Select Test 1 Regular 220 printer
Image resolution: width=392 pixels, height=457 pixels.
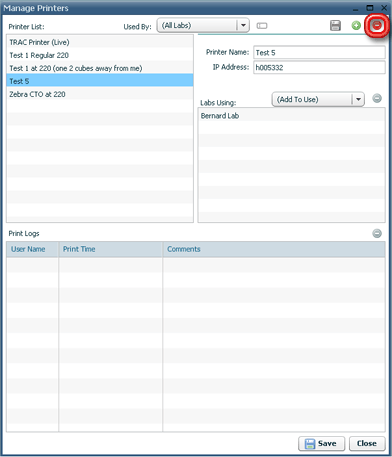pyautogui.click(x=100, y=55)
